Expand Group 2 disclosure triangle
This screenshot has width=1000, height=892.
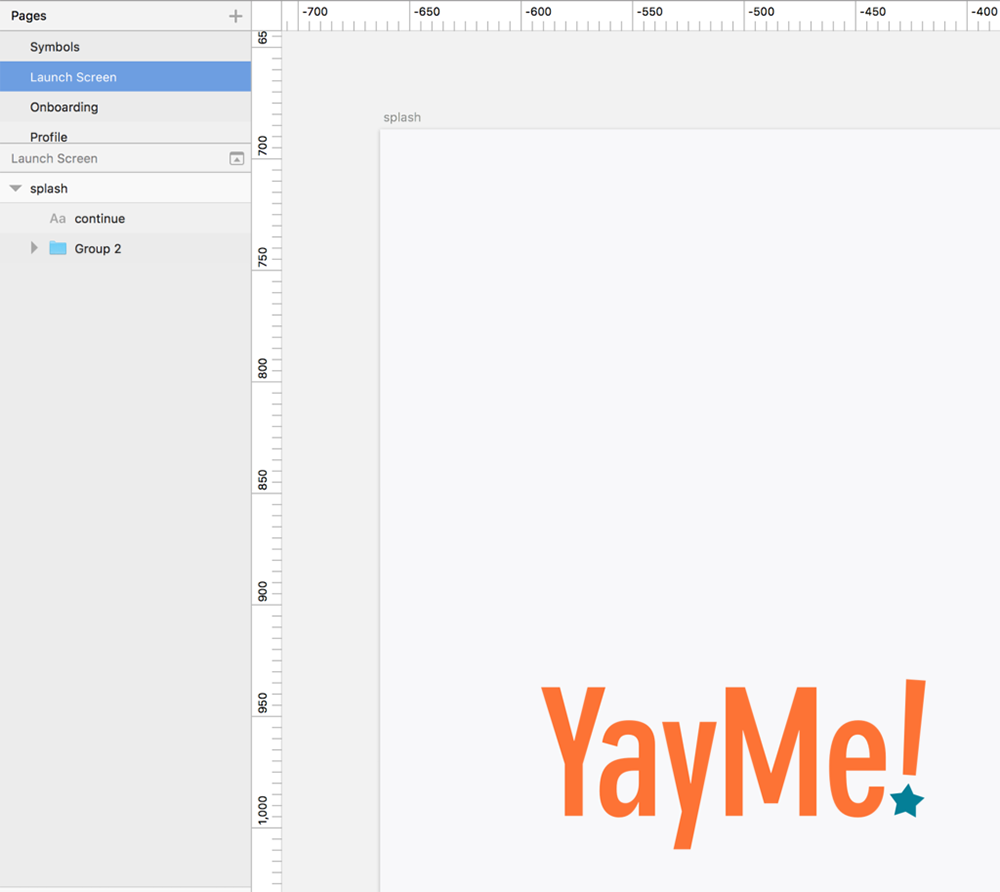pos(34,248)
